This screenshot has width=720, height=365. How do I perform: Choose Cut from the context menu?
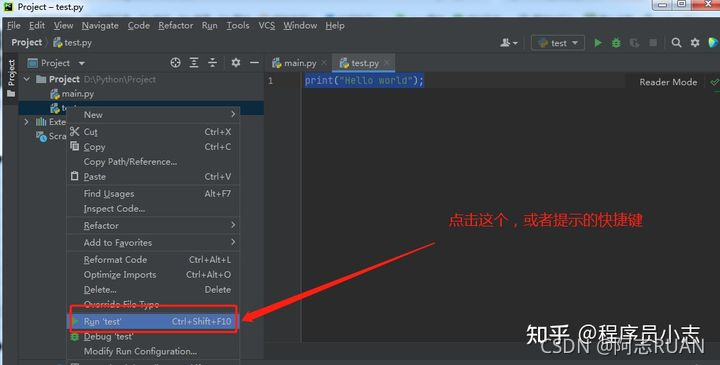tap(153, 132)
